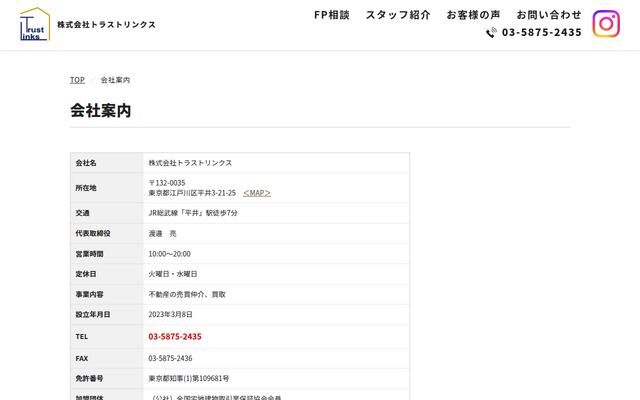
Task: Select 不動産の売買仲介、買取 text
Action: [187, 294]
